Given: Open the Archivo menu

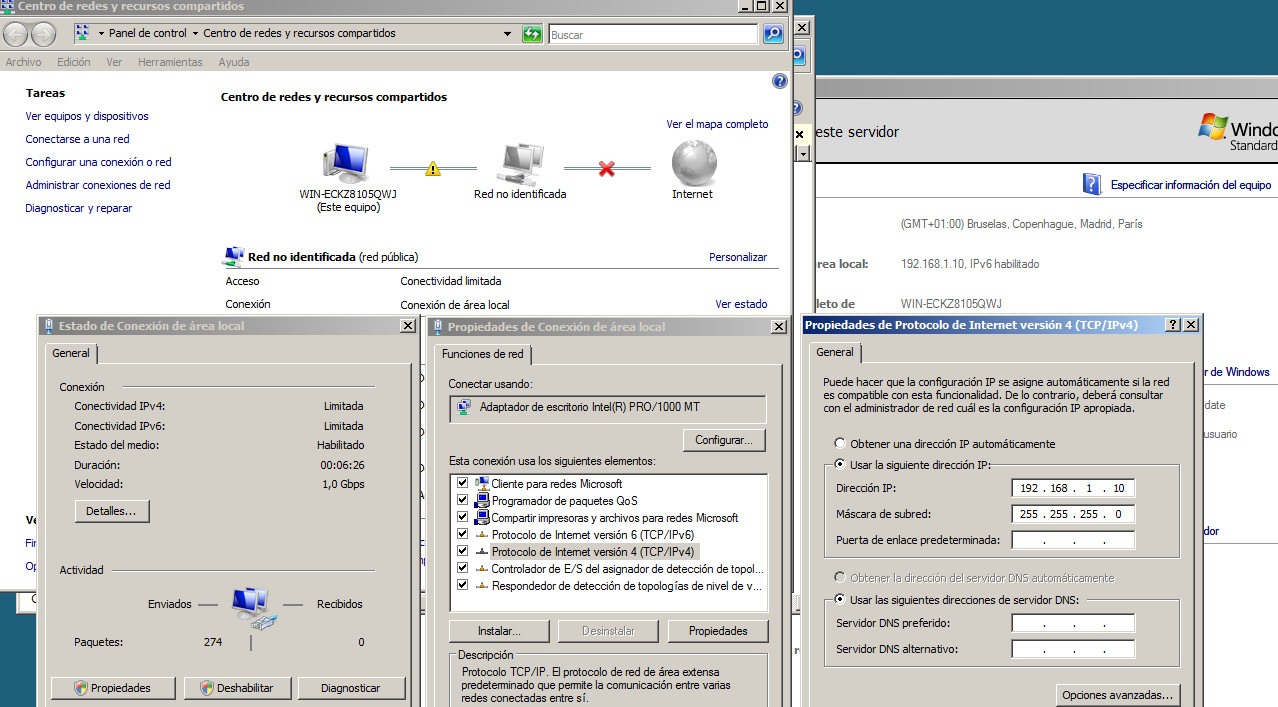Looking at the screenshot, I should coord(24,62).
